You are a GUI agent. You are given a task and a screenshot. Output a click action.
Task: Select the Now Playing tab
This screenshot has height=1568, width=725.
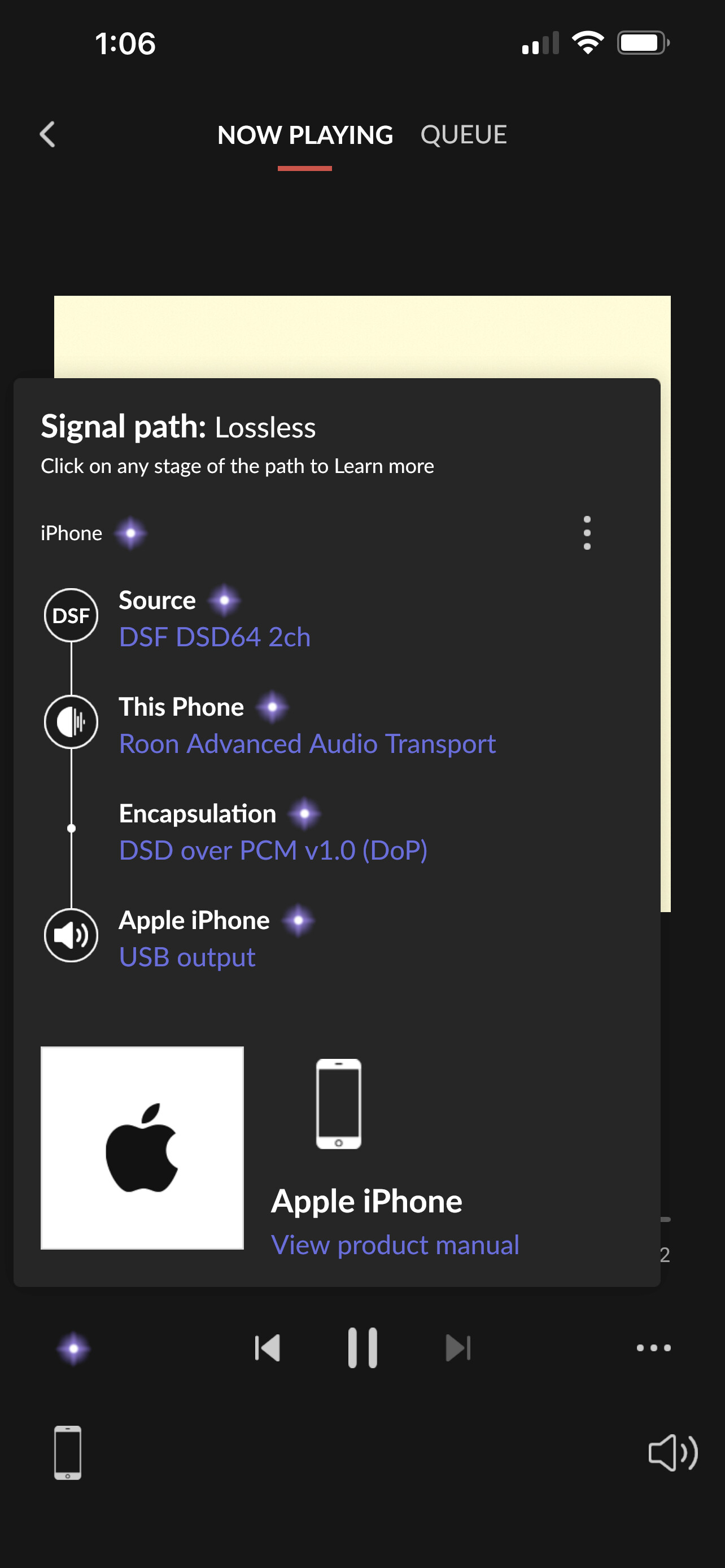pos(305,134)
